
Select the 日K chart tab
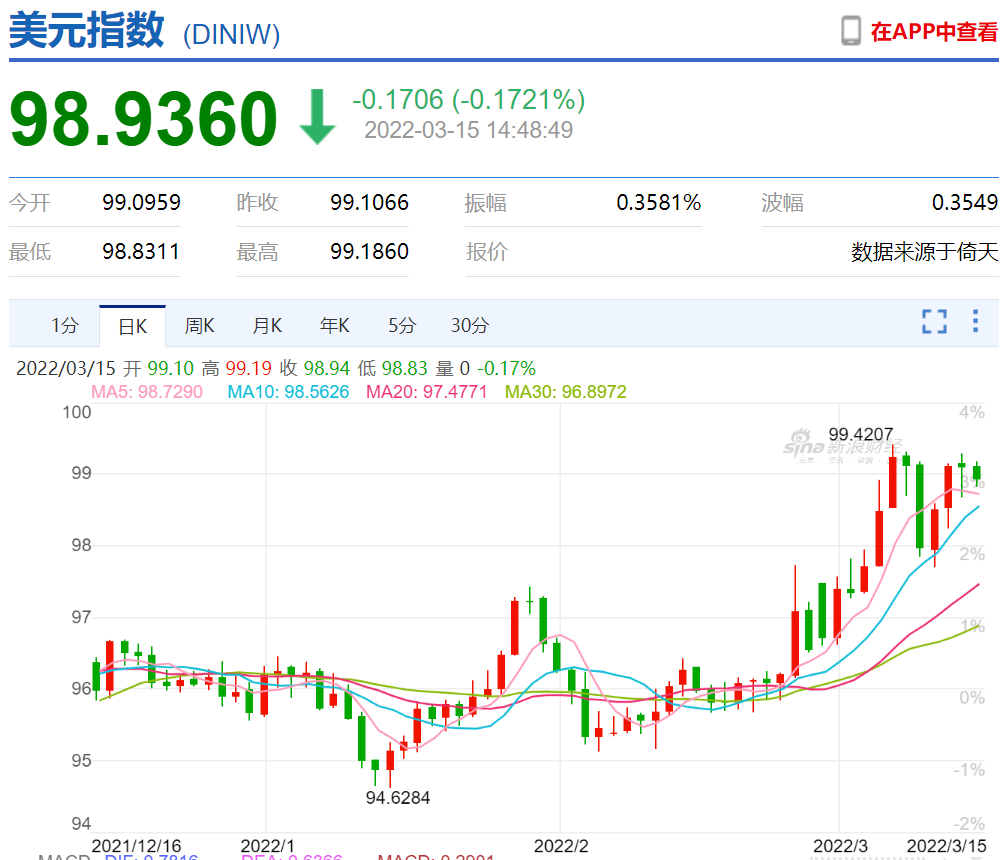pos(133,325)
